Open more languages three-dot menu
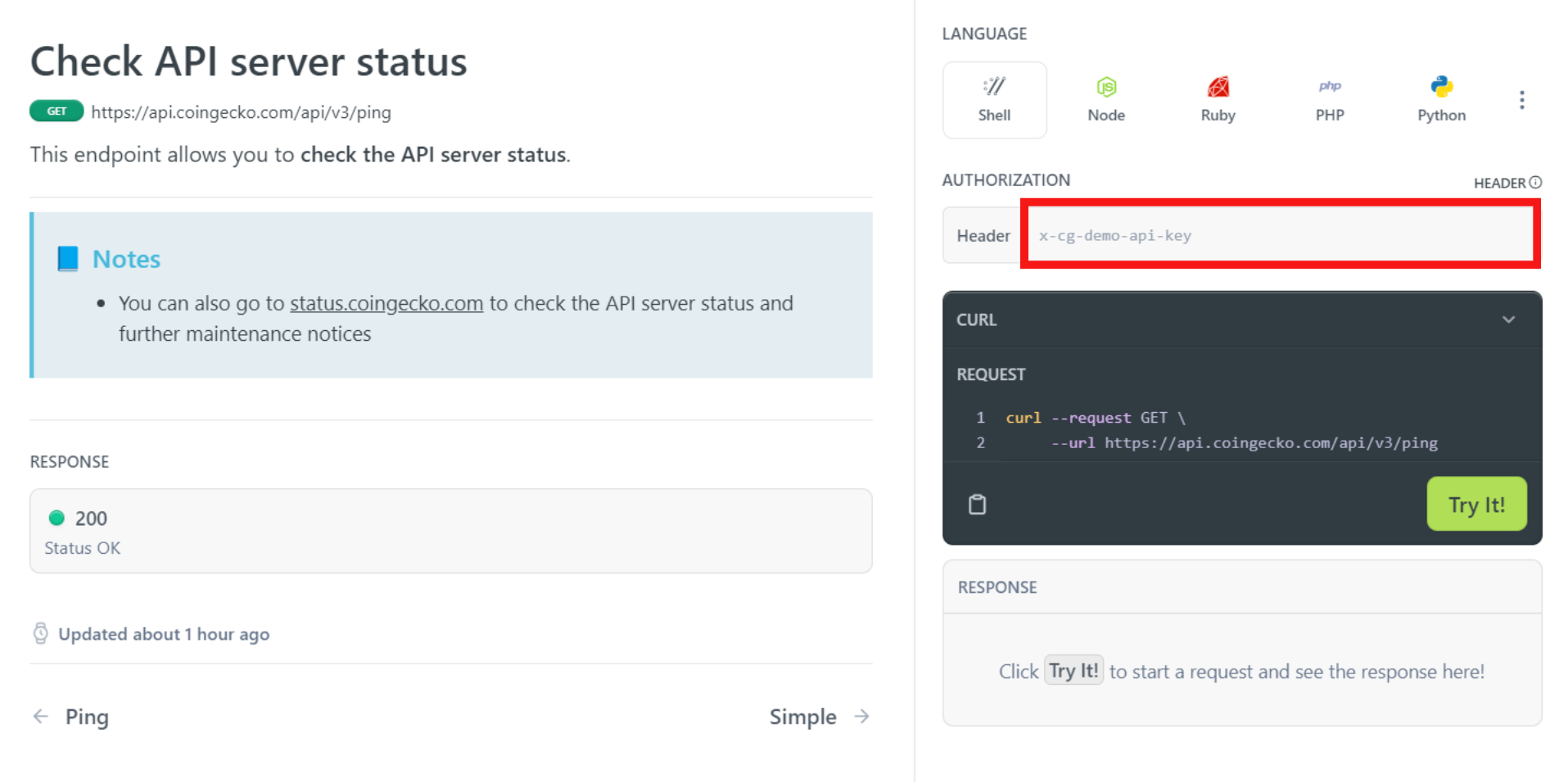1568x784 pixels. coord(1521,100)
